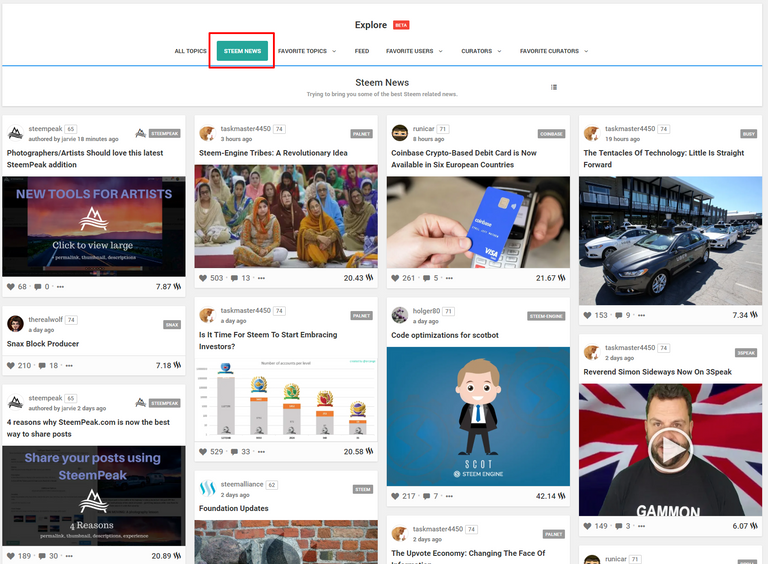
Task: Click the STEEM-ENGINE tag badge
Action: click(x=546, y=316)
